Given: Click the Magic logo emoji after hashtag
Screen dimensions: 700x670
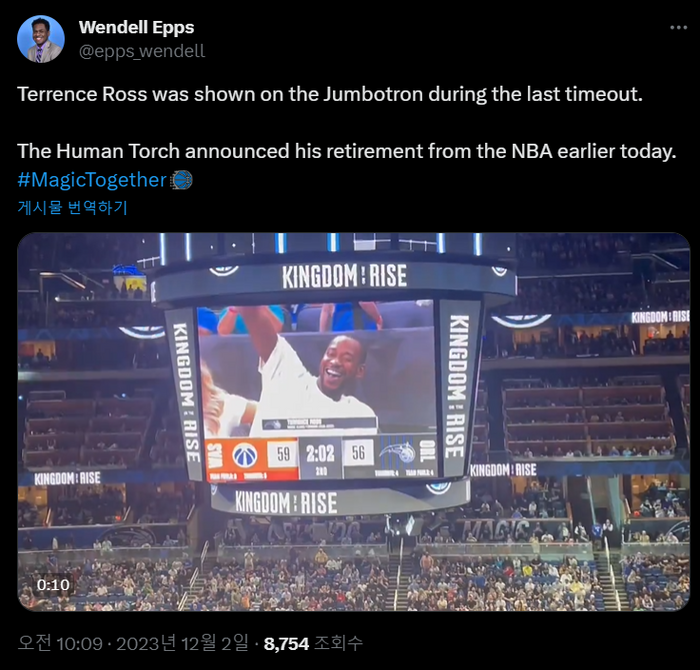Looking at the screenshot, I should pos(181,180).
